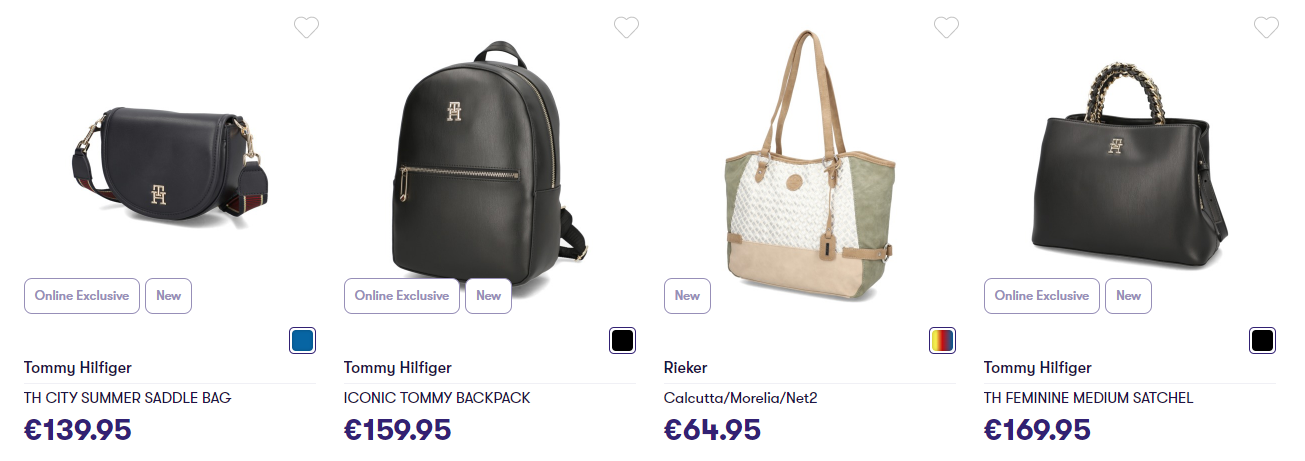1305x461 pixels.
Task: Select black swatch for Feminine Medium Satchel
Action: pos(1263,340)
